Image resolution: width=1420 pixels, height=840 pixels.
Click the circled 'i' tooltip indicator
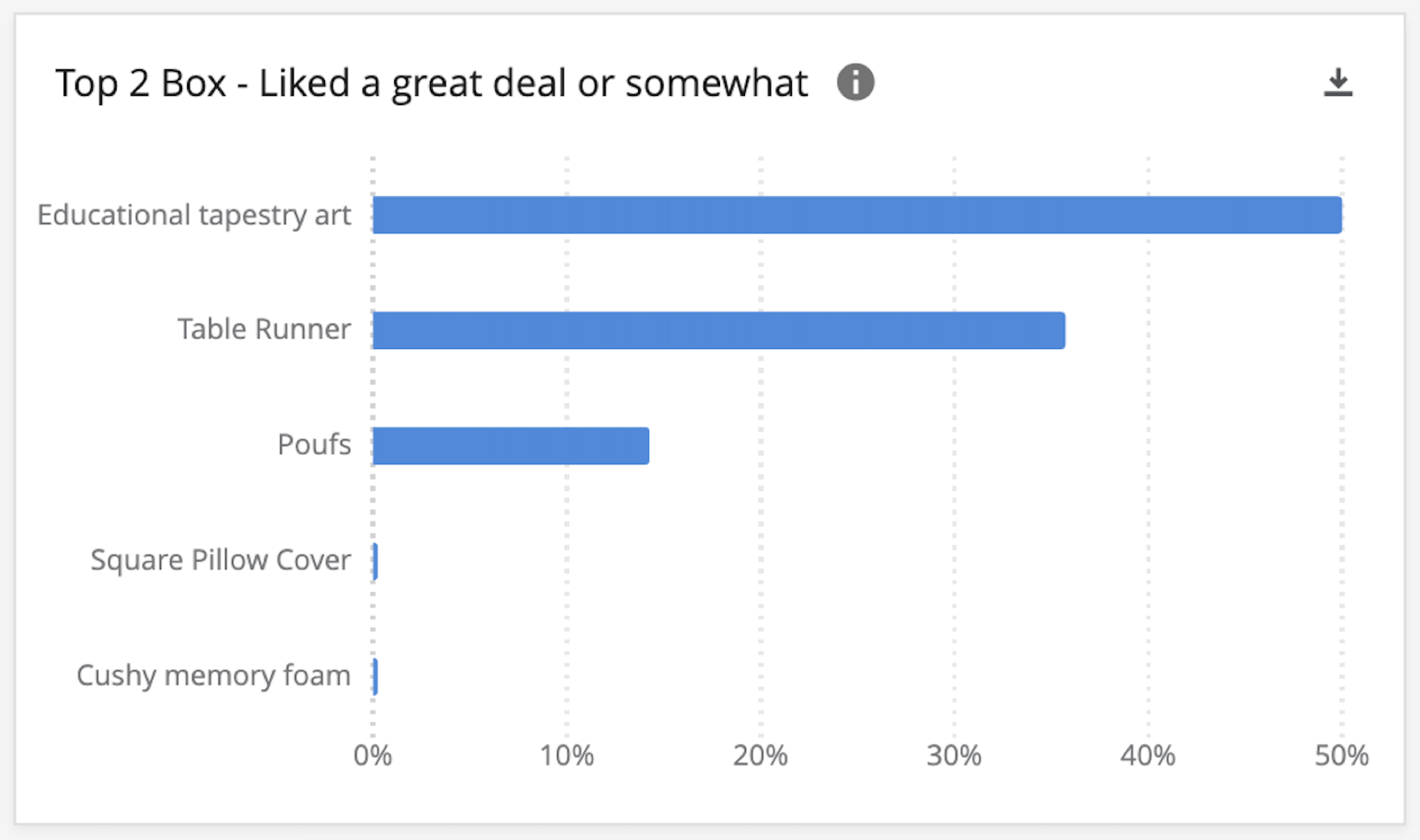tap(856, 82)
